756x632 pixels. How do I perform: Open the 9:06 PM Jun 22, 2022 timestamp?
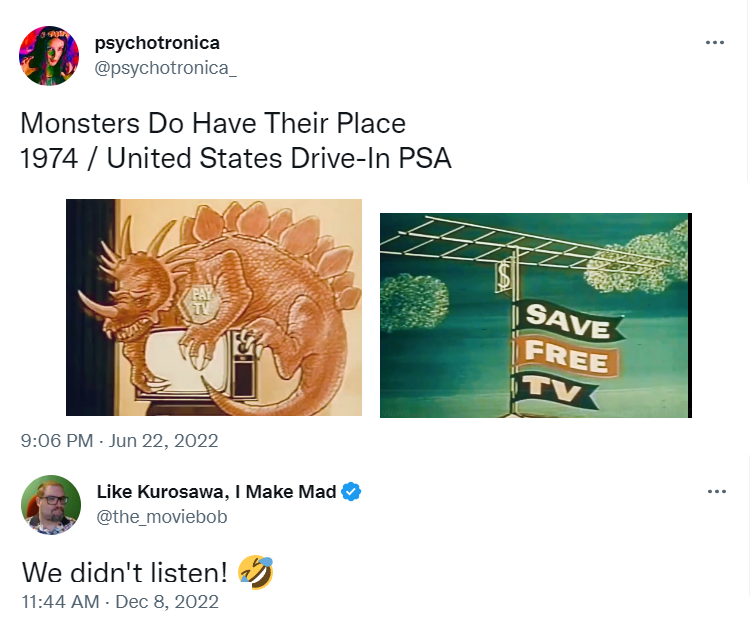coord(120,441)
